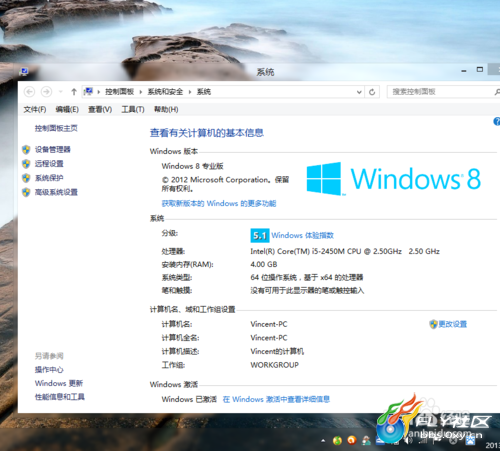The height and width of the screenshot is (451, 500).
Task: Click the shield icon beside 高级系统设置
Action: coord(26,192)
